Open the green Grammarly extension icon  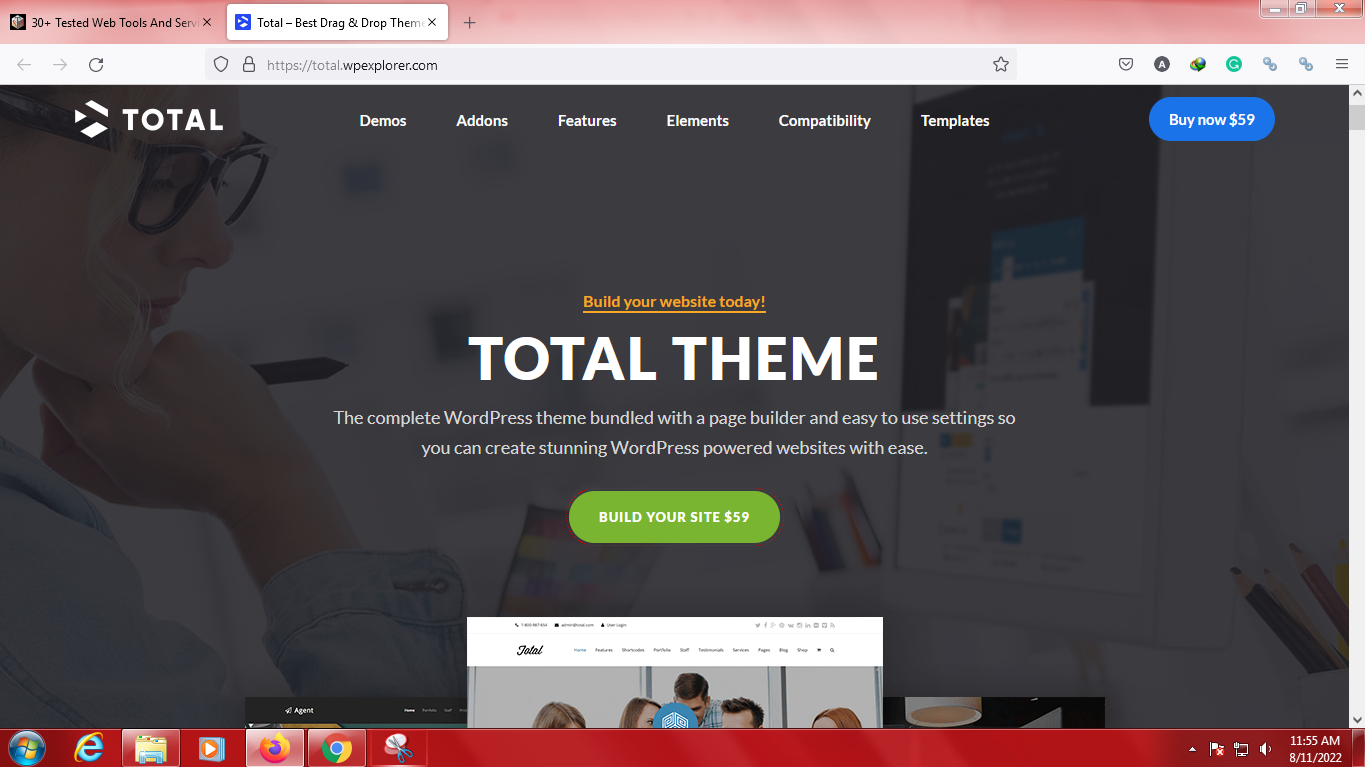(x=1234, y=65)
